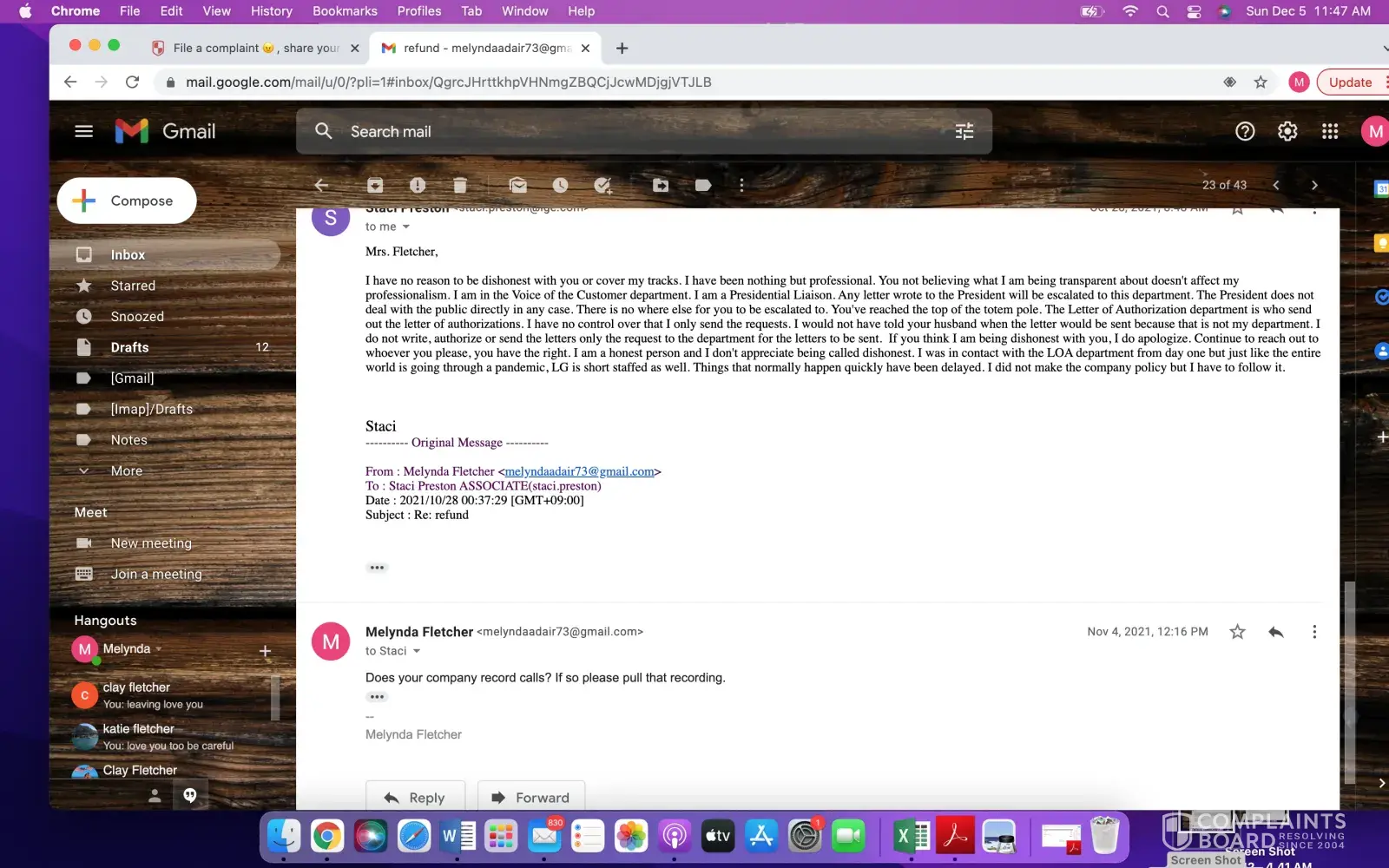Show trimmed content under Staci's message
Screen dimensions: 1389x868
(x=377, y=568)
